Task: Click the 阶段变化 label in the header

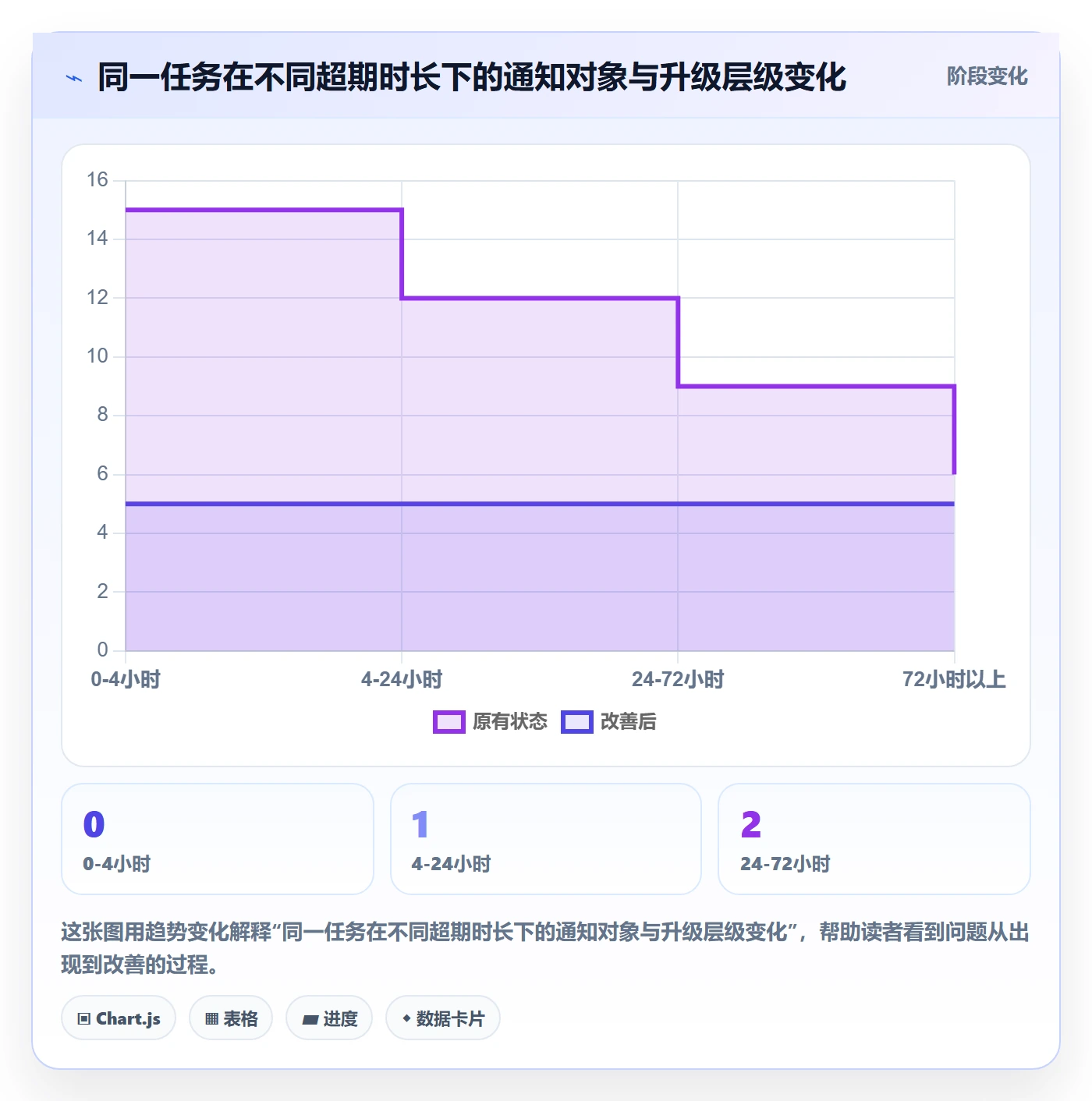Action: click(x=987, y=76)
